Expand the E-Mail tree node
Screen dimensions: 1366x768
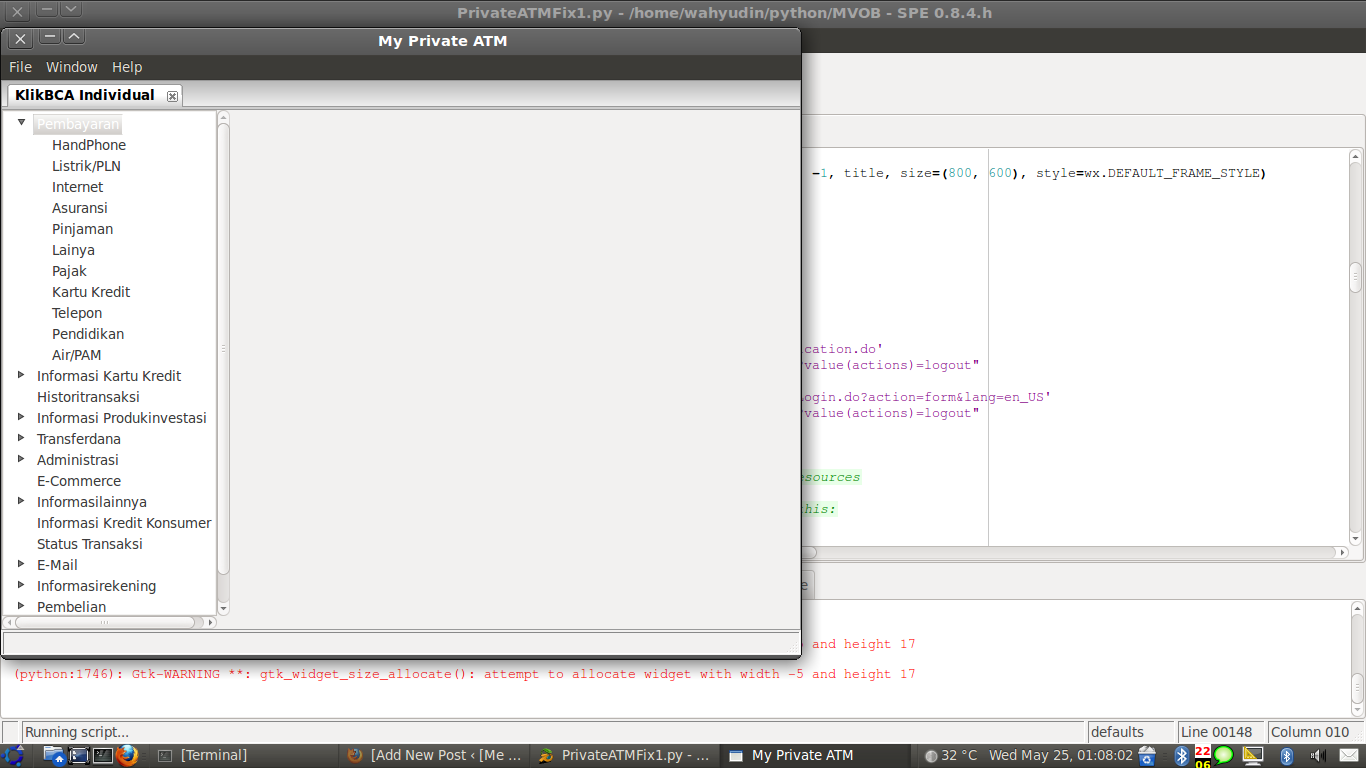pyautogui.click(x=22, y=564)
